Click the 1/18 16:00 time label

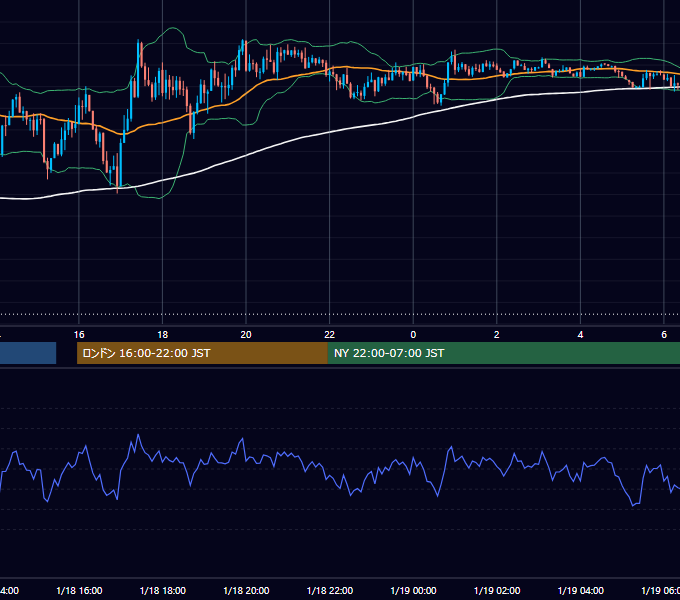[79, 590]
